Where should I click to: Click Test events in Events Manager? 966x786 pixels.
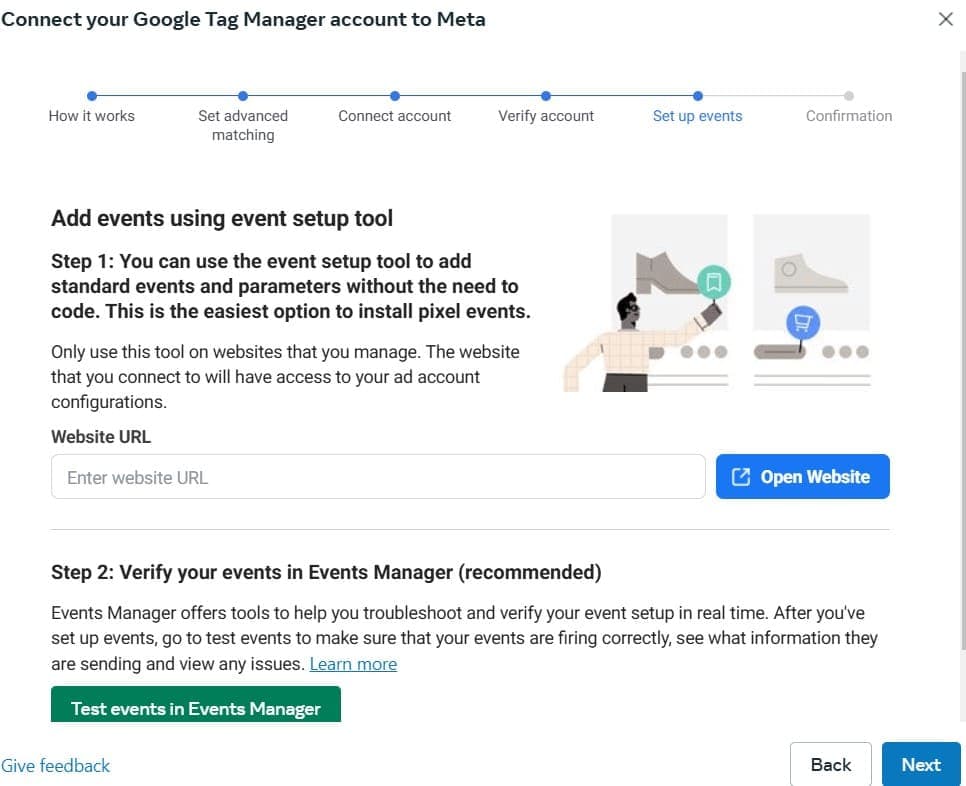tap(195, 707)
